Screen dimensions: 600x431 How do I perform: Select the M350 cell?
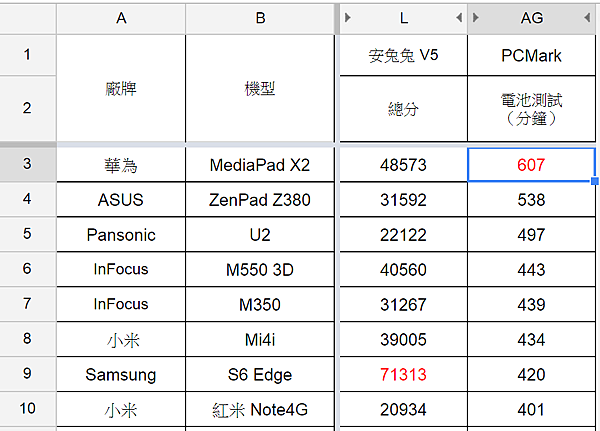click(x=260, y=305)
